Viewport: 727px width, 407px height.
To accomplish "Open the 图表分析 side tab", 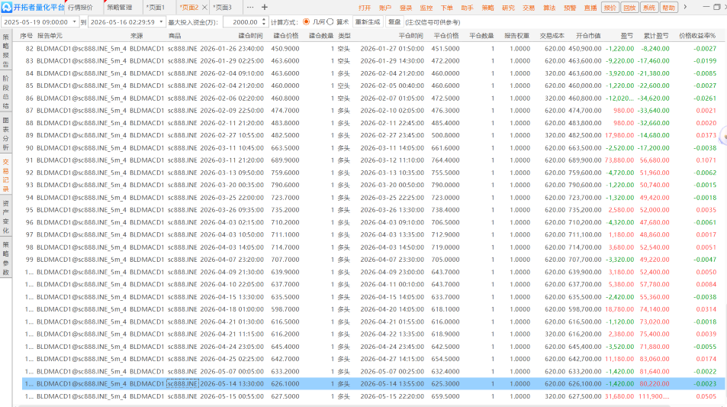I will (6, 134).
